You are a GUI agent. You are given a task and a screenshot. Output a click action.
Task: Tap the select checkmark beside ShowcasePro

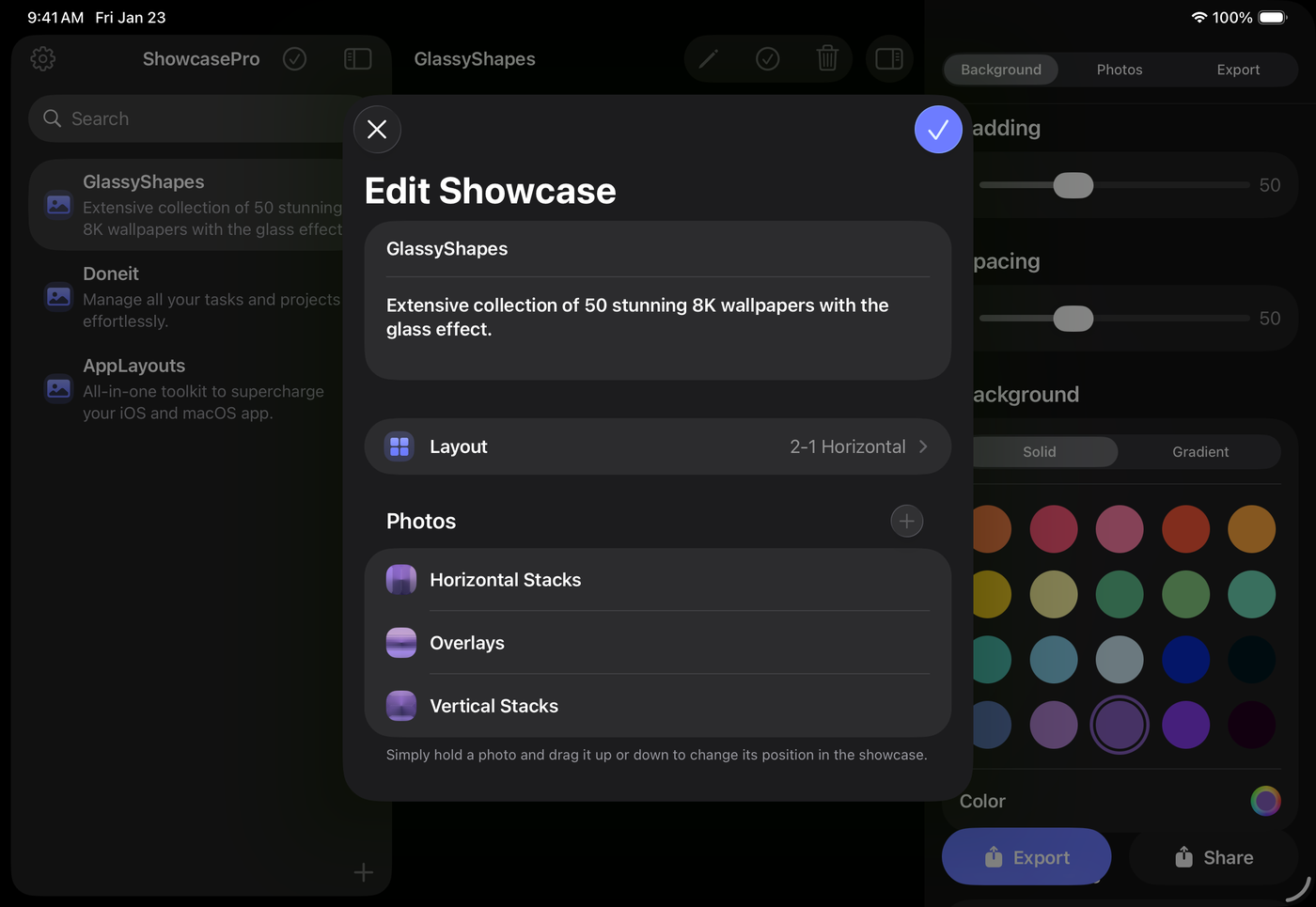295,59
